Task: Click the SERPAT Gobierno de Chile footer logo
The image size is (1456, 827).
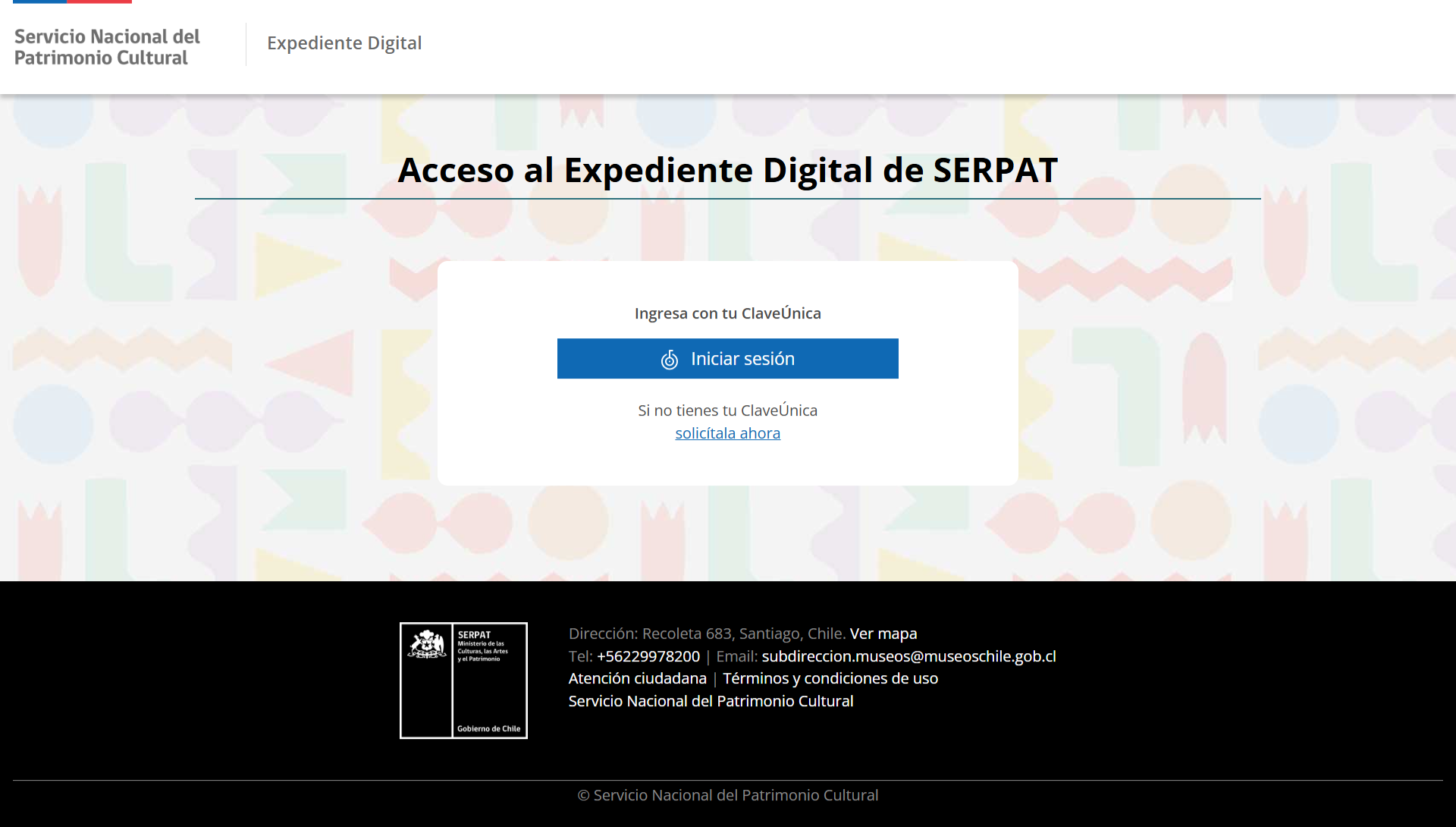Action: [463, 680]
